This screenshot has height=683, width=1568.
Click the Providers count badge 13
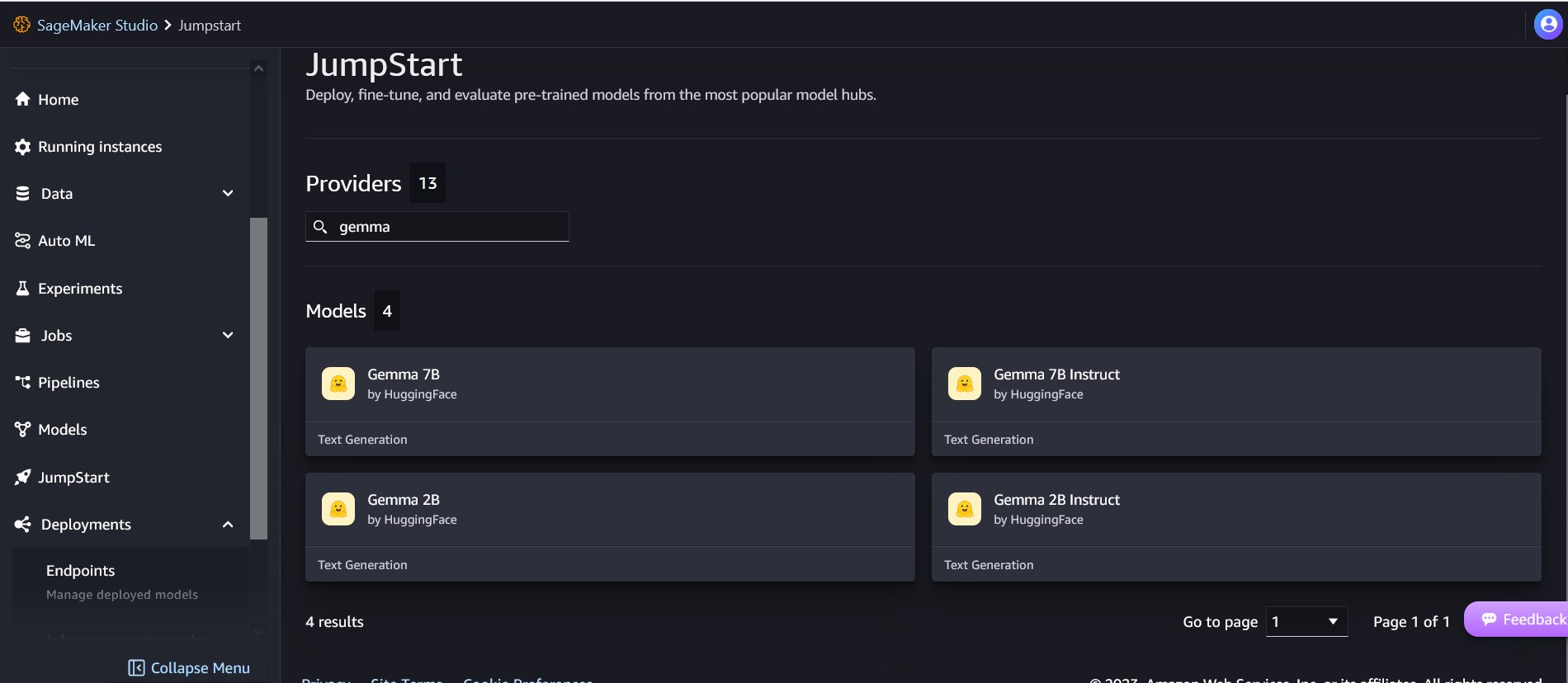[427, 183]
